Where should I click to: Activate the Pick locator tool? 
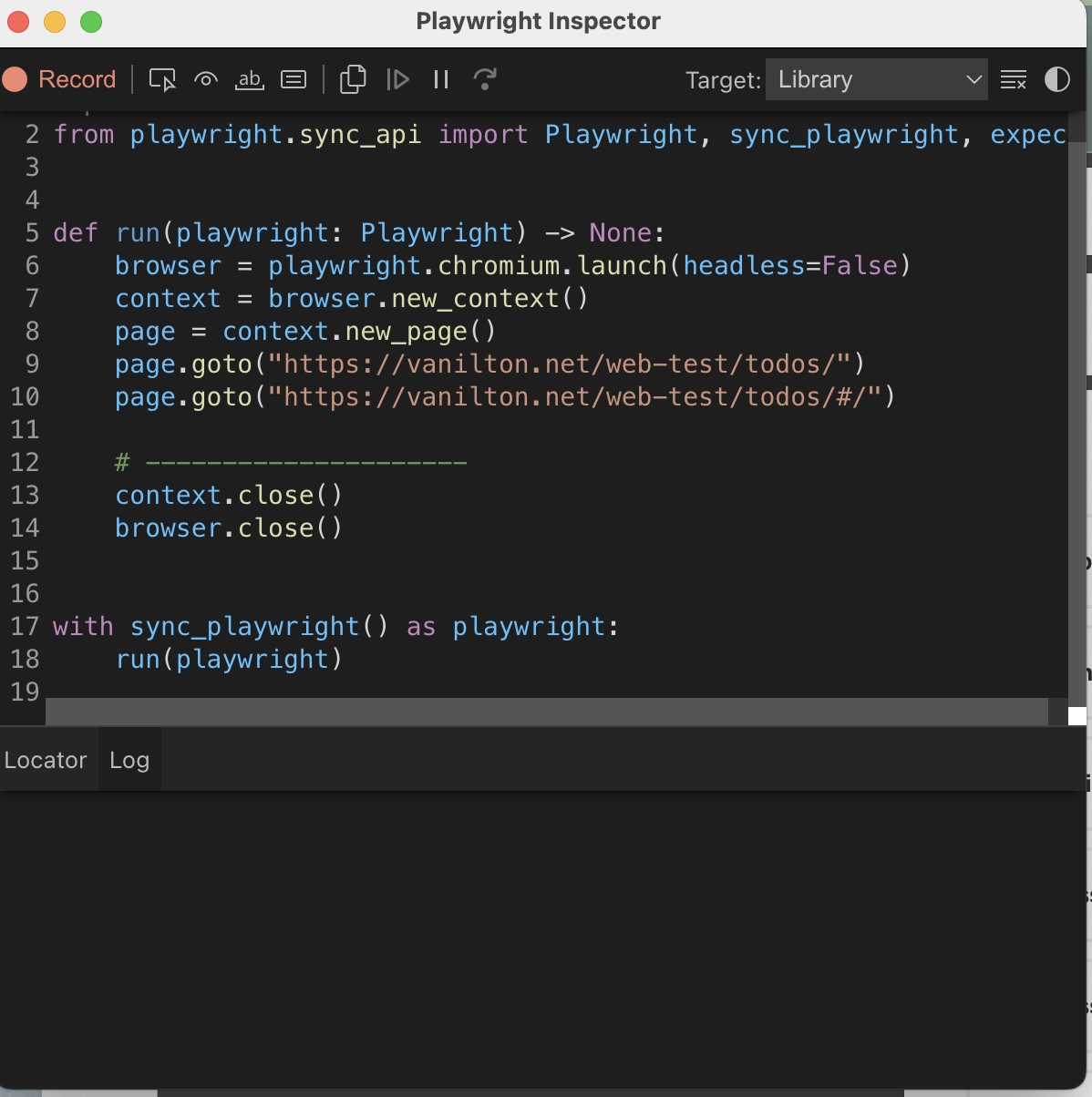coord(162,80)
